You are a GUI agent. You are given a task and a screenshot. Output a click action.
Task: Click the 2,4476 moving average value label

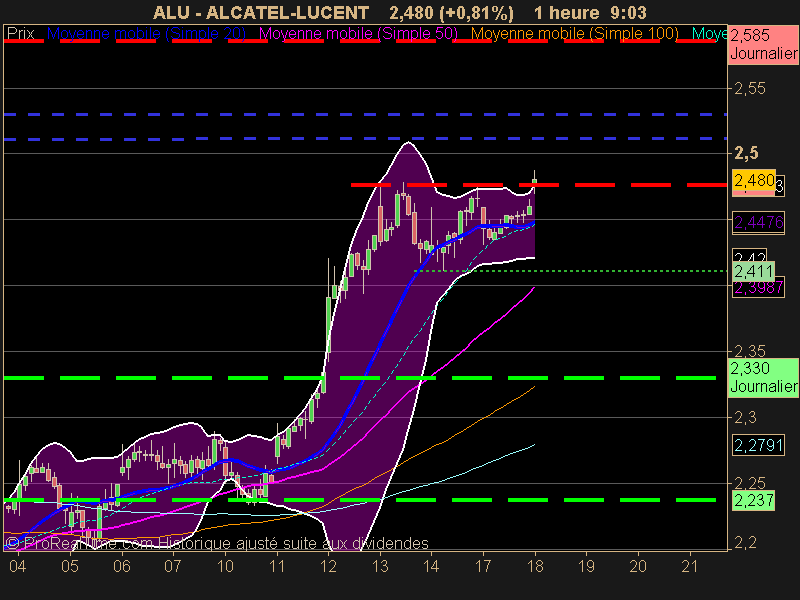tap(758, 222)
